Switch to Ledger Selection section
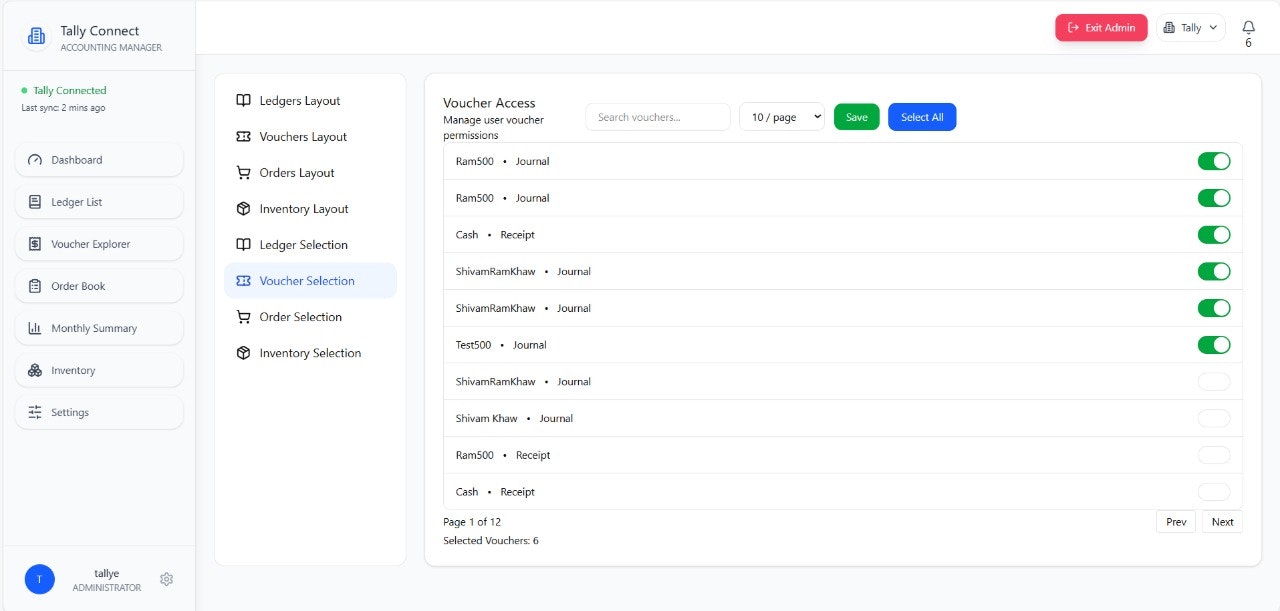 tap(310, 245)
